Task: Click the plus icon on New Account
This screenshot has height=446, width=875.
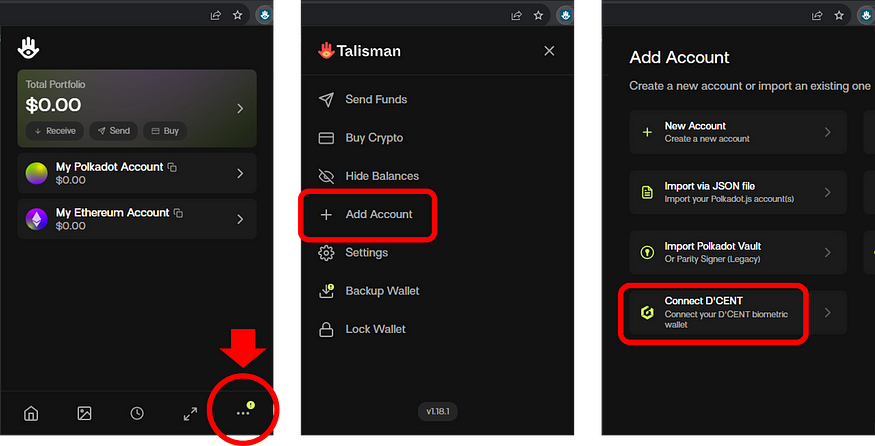Action: [x=647, y=132]
